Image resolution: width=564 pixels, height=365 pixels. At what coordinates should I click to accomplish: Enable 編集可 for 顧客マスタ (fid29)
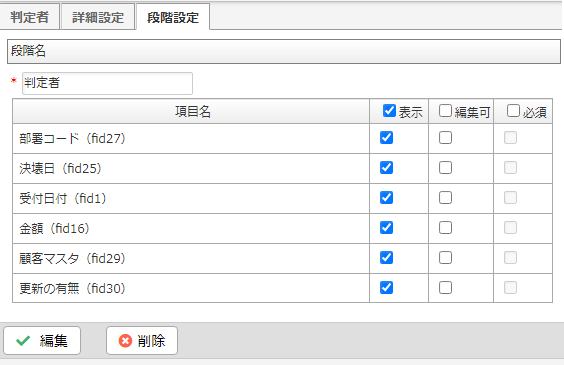point(445,257)
